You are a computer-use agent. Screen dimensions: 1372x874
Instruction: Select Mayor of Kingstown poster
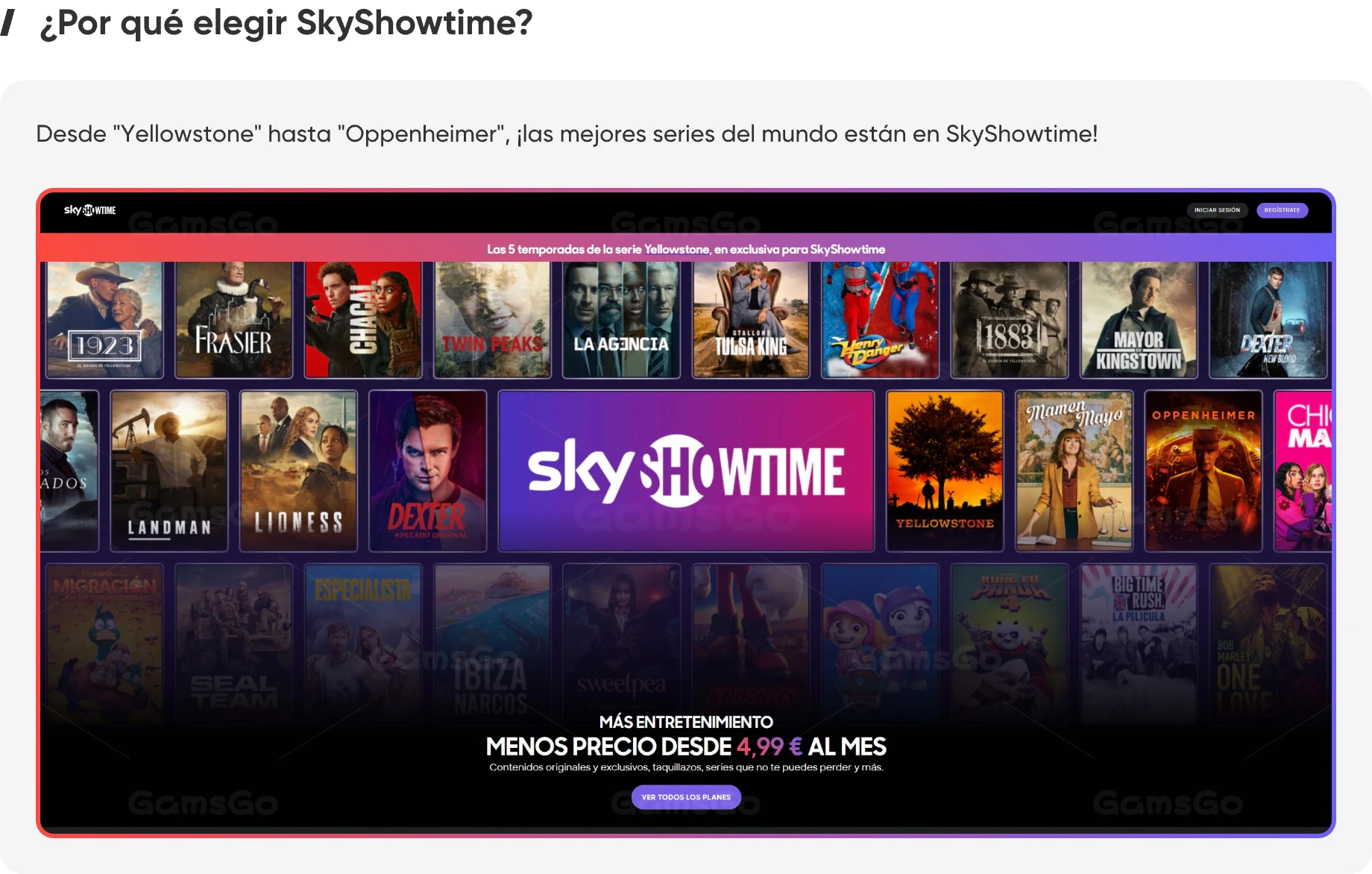point(1139,319)
